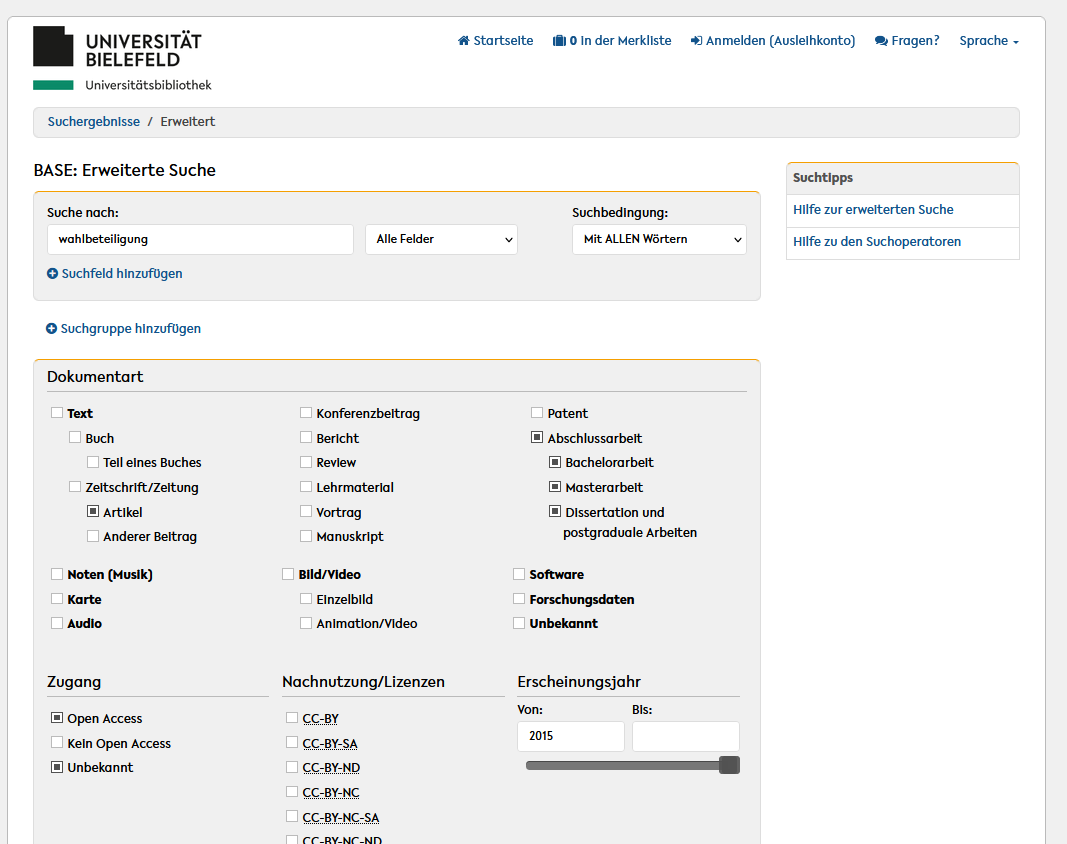Check Kein Open Access checkbox
Image resolution: width=1067 pixels, height=844 pixels.
click(x=57, y=742)
